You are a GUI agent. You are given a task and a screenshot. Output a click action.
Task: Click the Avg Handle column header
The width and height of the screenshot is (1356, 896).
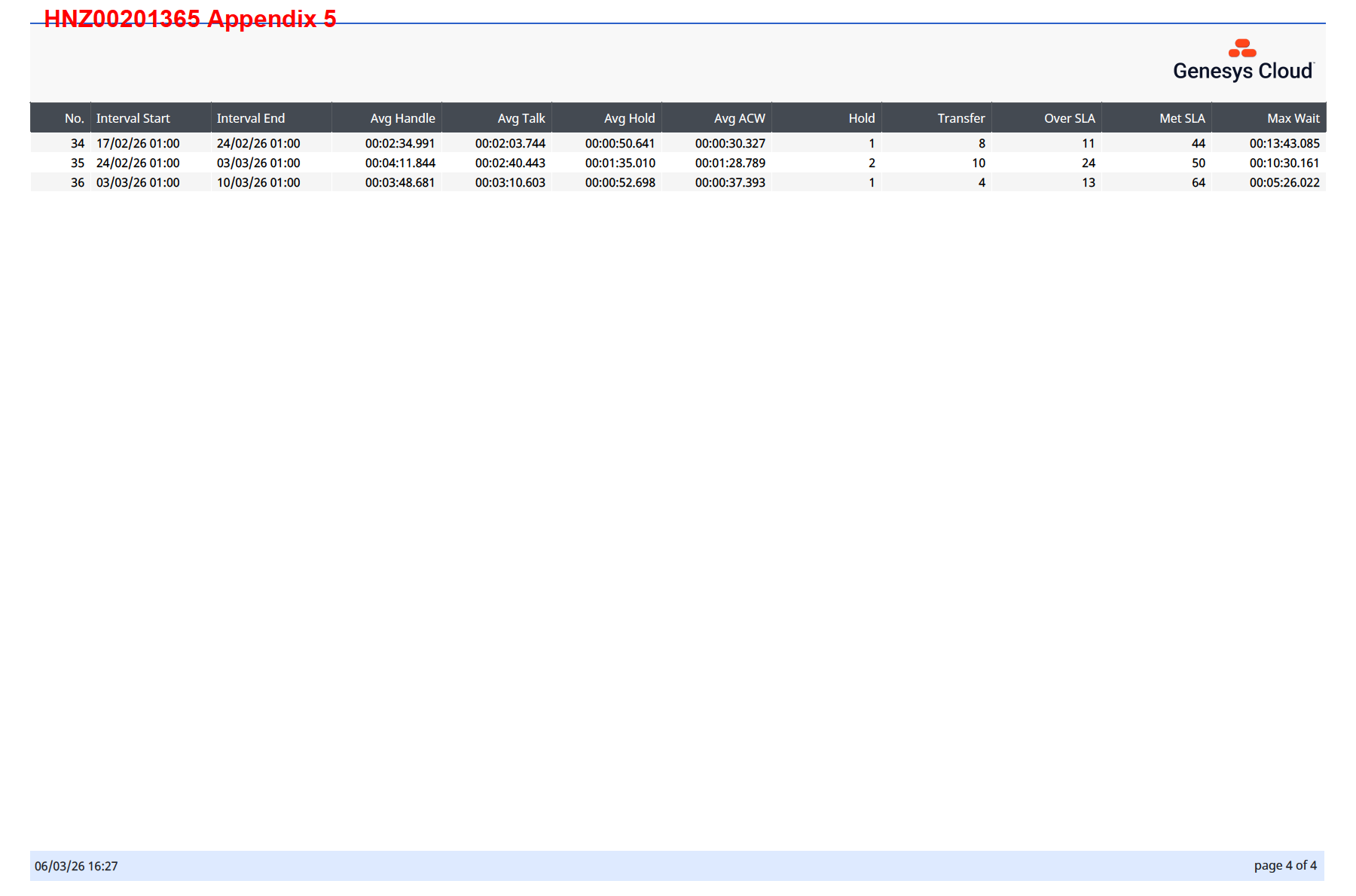402,118
